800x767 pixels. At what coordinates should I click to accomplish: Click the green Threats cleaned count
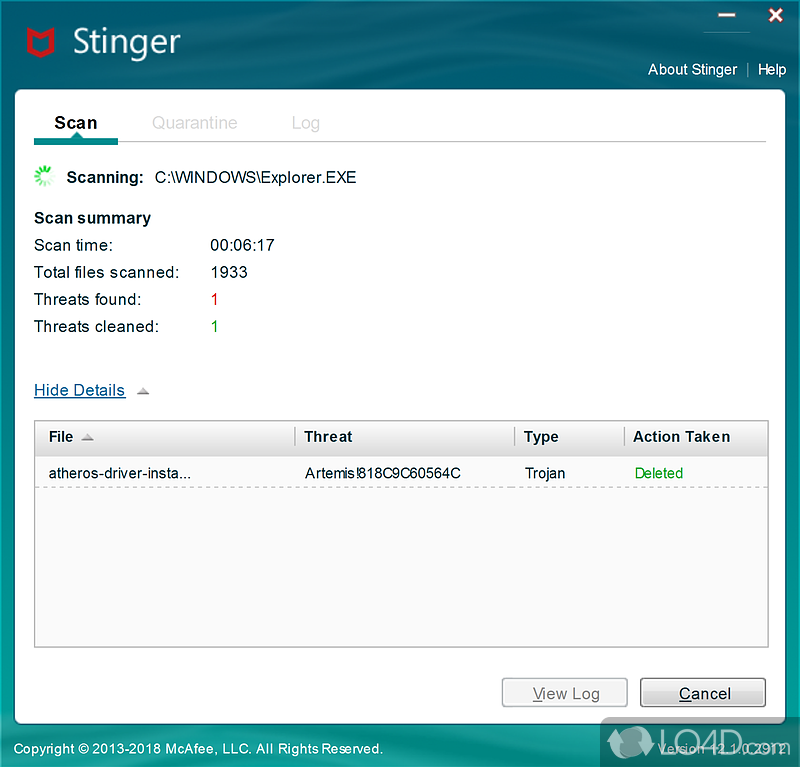click(x=215, y=327)
